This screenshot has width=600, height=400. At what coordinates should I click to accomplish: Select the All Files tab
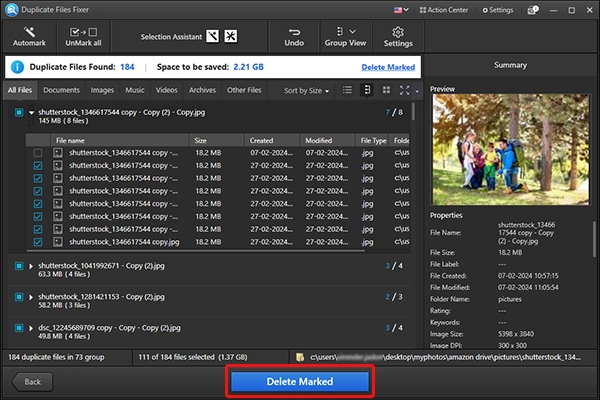coord(20,90)
